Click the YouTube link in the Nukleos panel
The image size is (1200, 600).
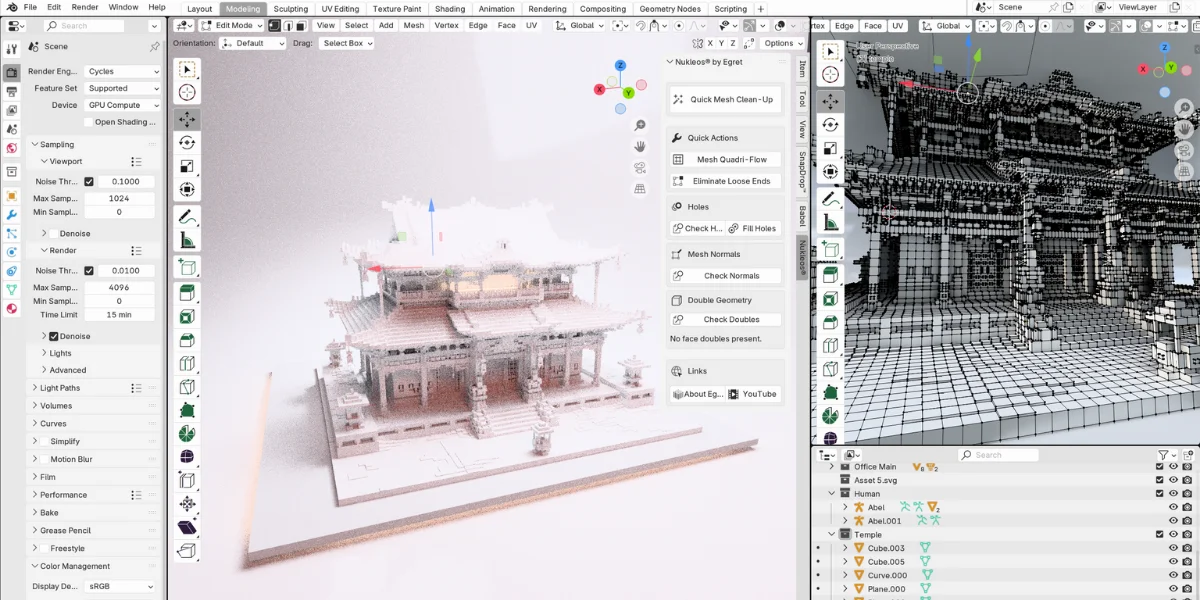click(x=754, y=394)
